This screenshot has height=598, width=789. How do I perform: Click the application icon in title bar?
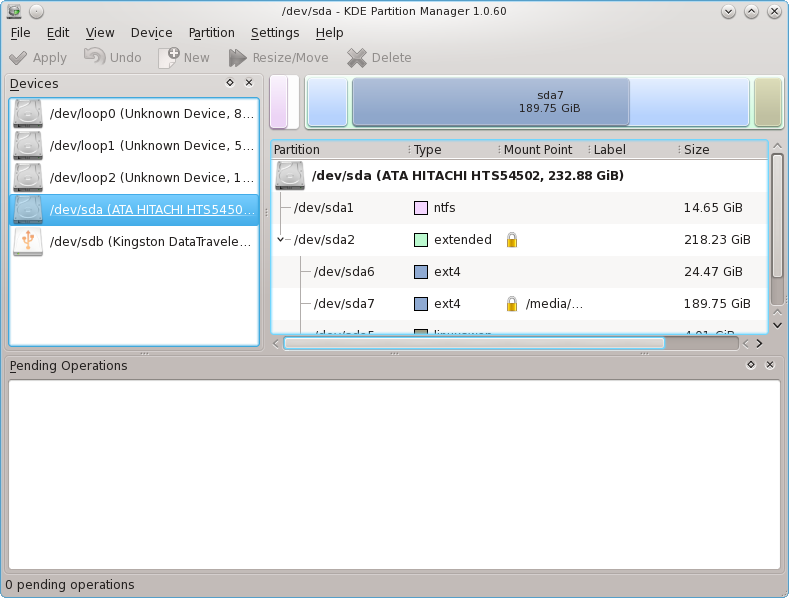pos(14,11)
